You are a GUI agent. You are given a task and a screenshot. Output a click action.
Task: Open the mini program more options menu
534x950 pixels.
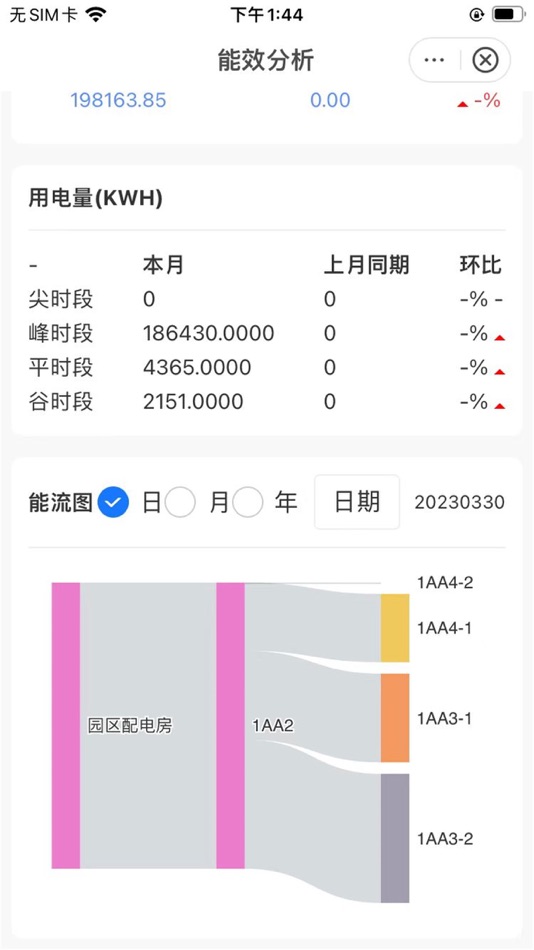pyautogui.click(x=435, y=60)
